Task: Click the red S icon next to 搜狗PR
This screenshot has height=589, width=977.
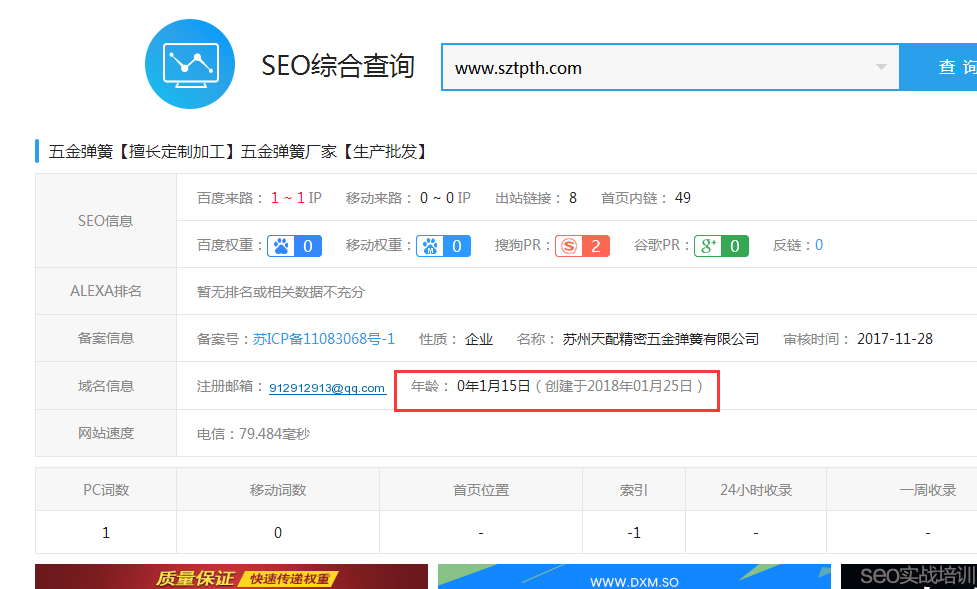Action: tap(568, 245)
